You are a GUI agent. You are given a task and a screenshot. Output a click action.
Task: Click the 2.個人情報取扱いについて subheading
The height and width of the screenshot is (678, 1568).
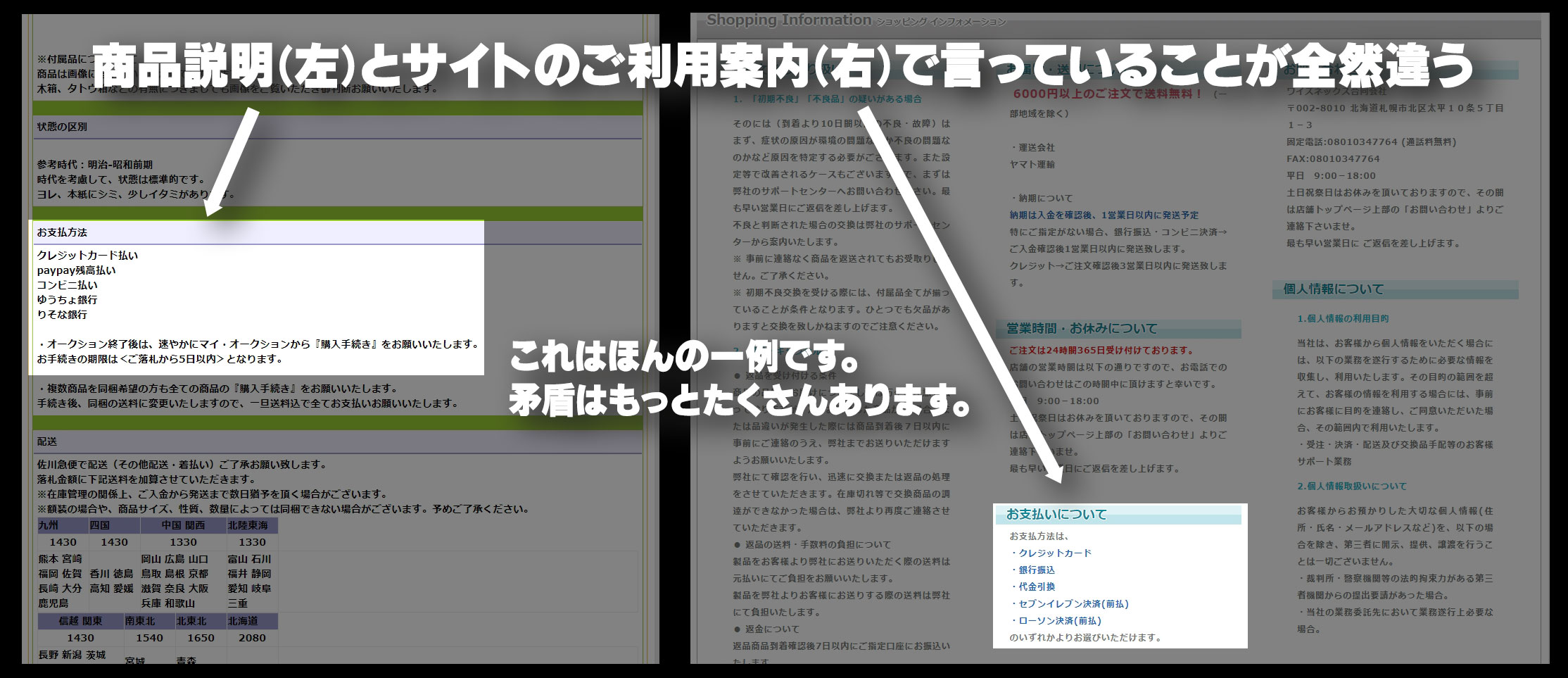tap(1352, 486)
